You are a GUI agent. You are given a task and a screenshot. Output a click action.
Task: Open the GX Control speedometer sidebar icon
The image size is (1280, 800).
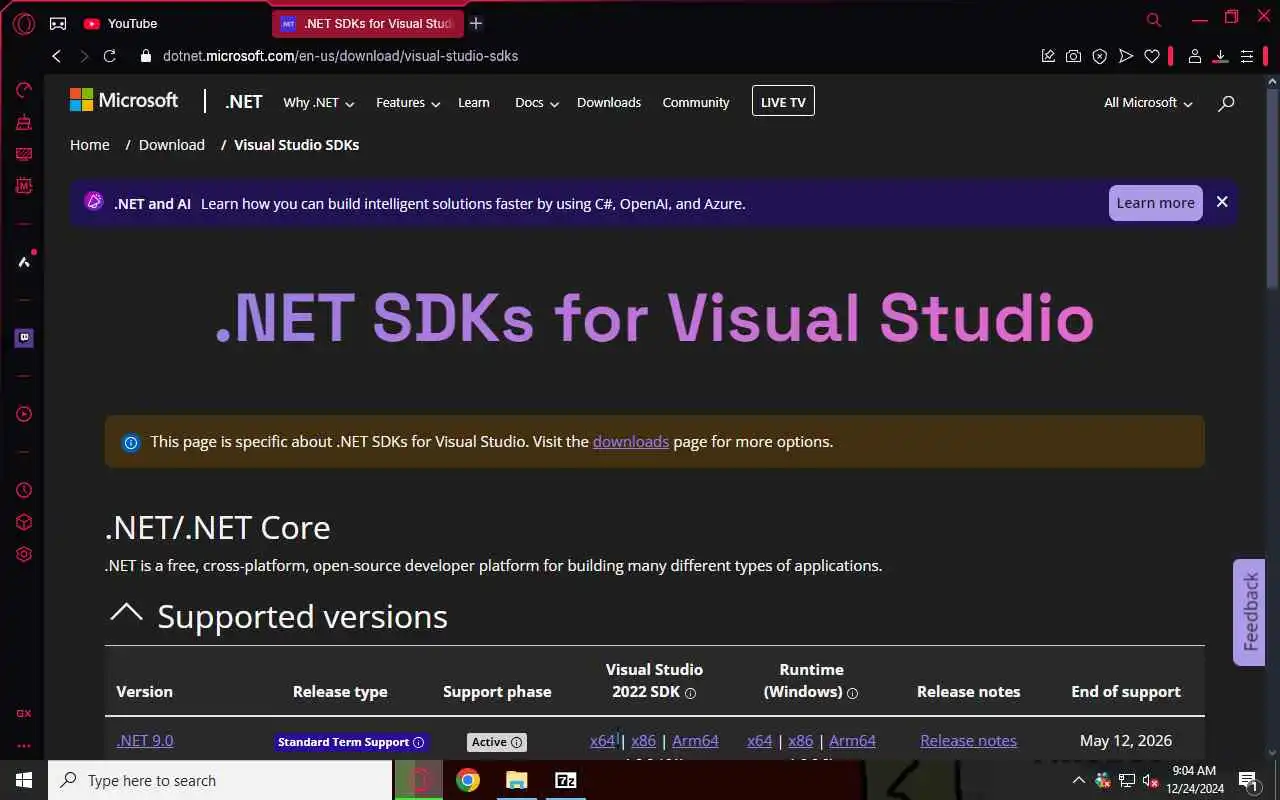click(24, 90)
